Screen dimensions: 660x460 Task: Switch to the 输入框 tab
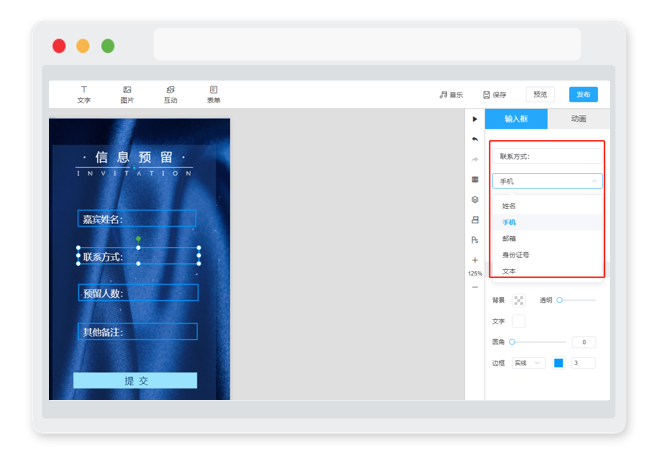pos(516,119)
